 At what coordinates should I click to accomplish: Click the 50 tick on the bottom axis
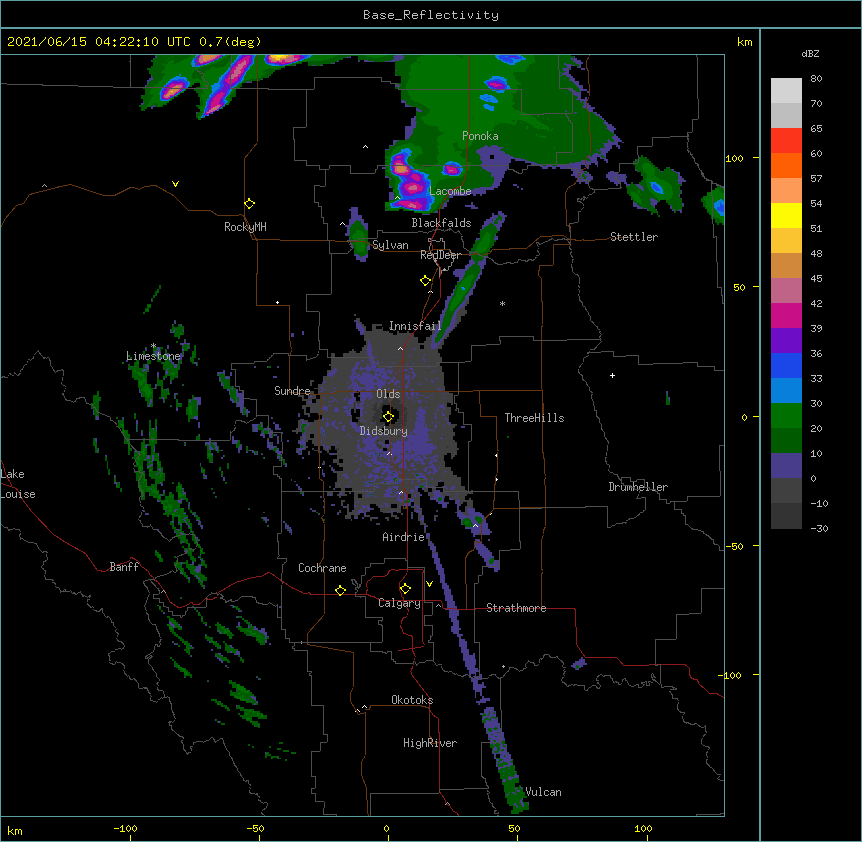[x=514, y=828]
